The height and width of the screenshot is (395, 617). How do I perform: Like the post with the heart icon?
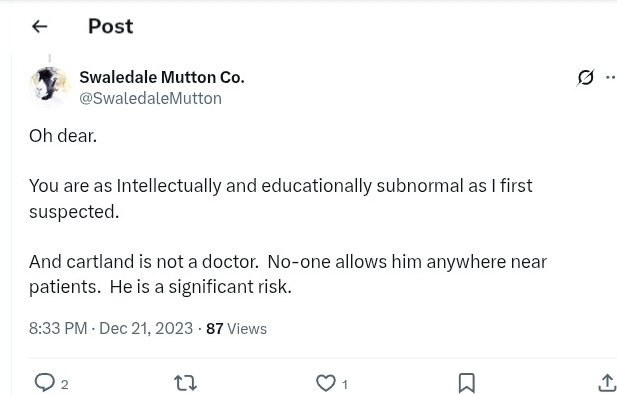(325, 383)
